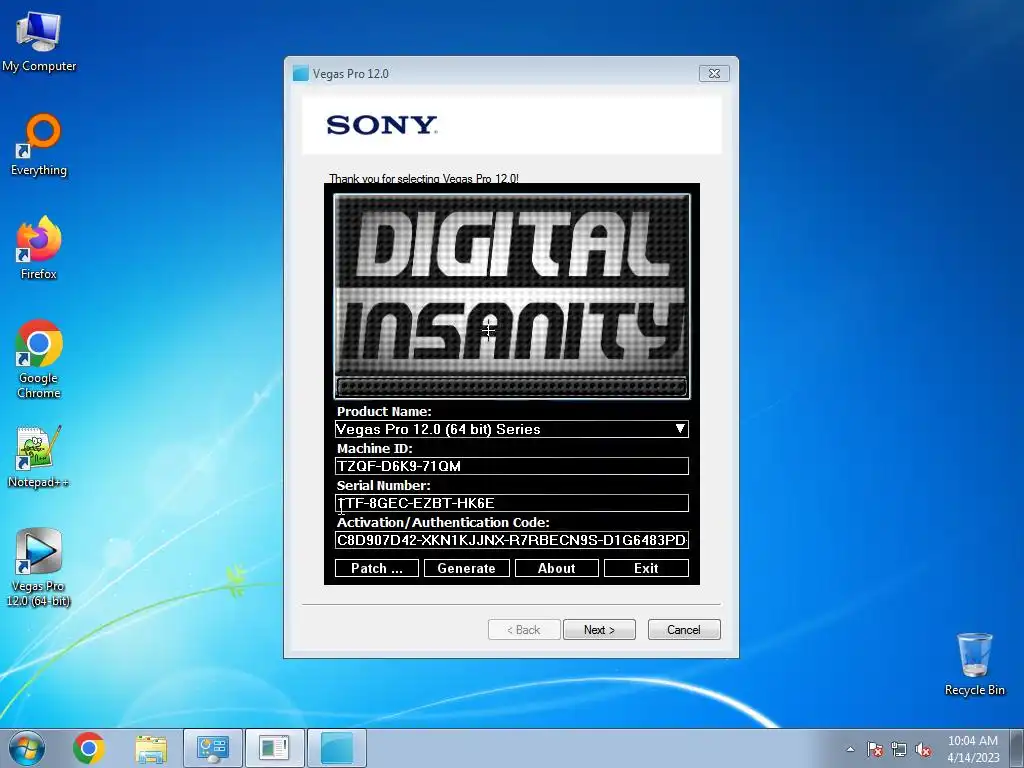The image size is (1024, 768).
Task: Open the network status tray icon
Action: 899,749
